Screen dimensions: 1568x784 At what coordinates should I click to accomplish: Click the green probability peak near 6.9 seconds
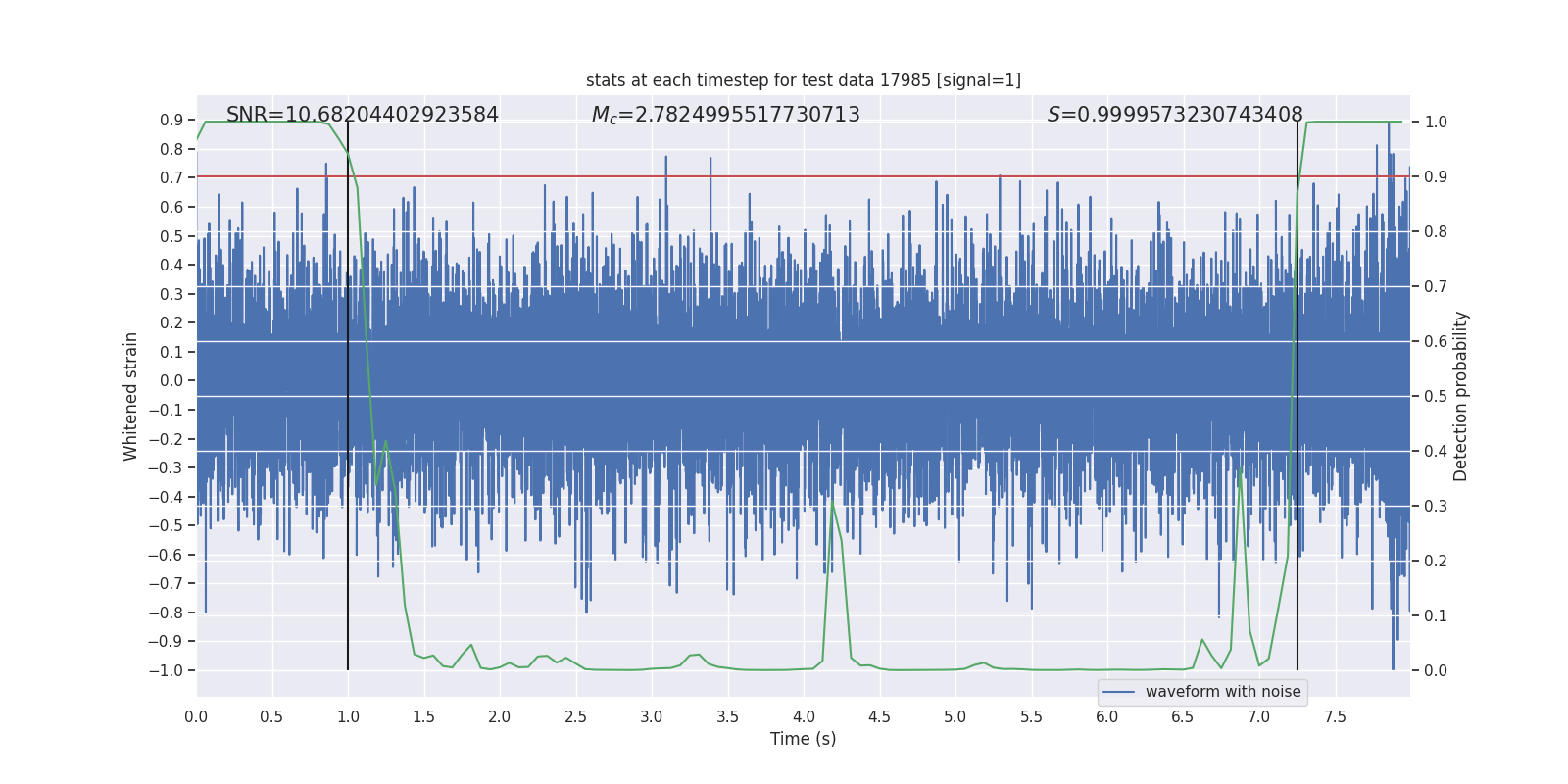[x=1240, y=472]
